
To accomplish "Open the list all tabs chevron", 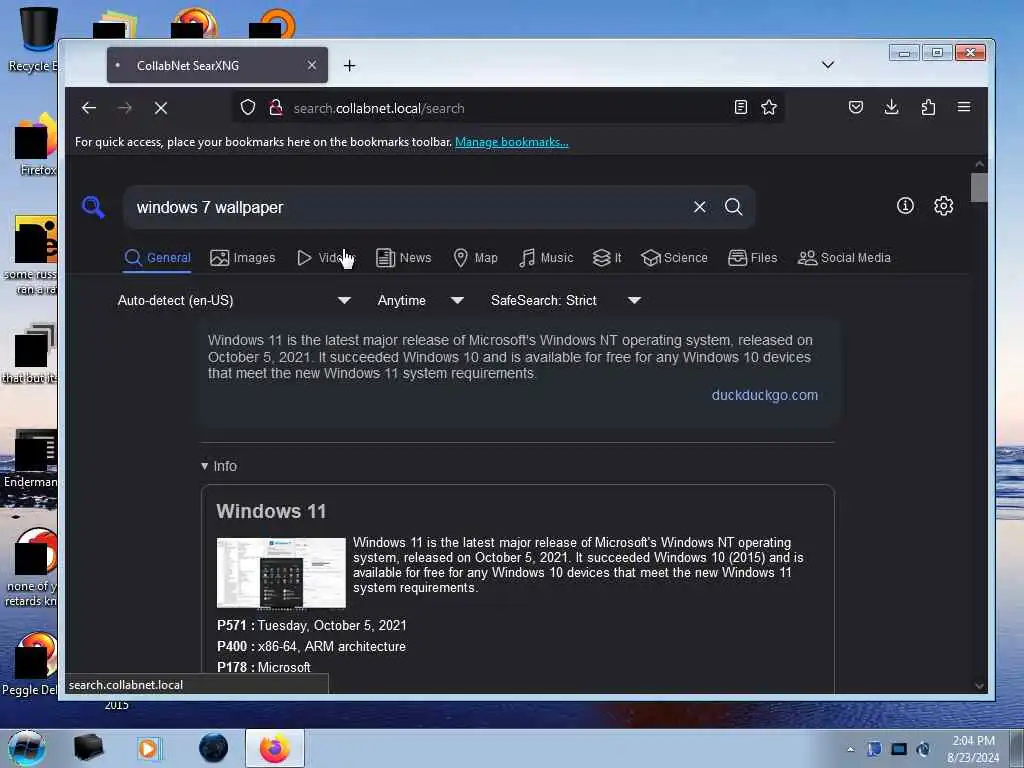I will click(827, 65).
